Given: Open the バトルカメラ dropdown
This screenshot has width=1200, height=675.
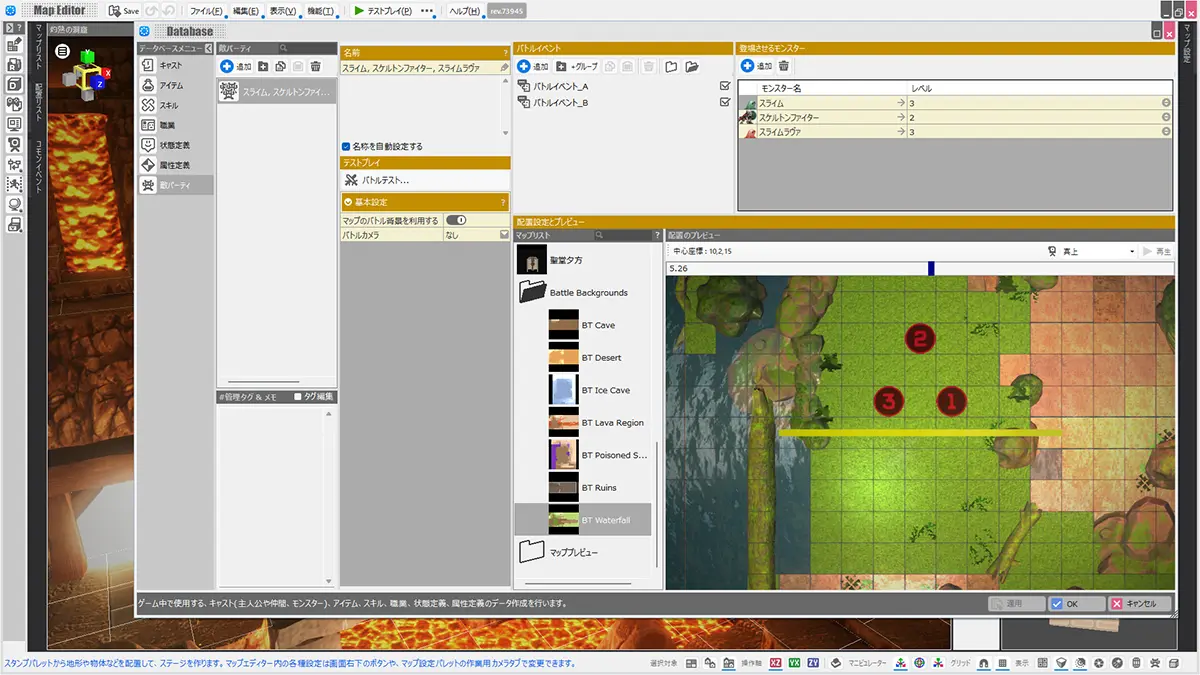Looking at the screenshot, I should coord(504,234).
